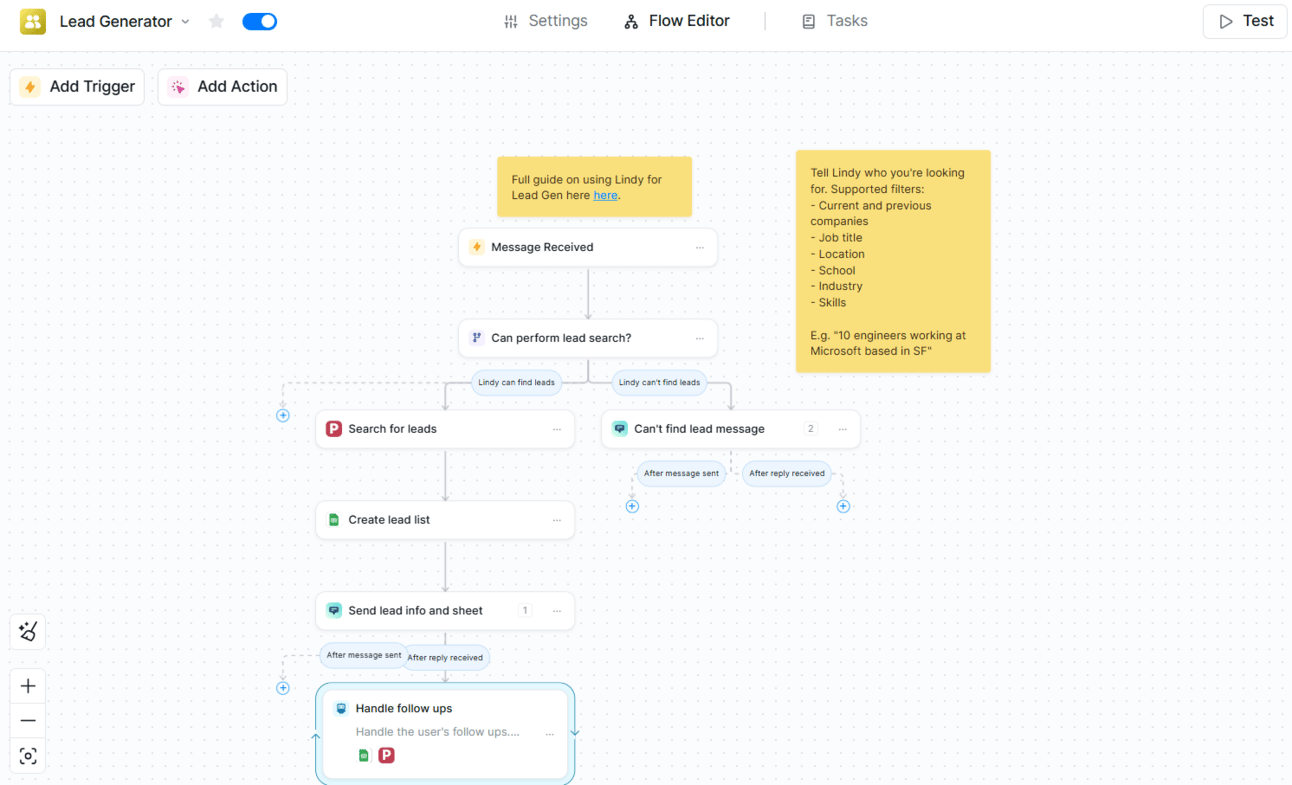
Task: Click the "2" badge on Can't find lead message
Action: point(811,429)
